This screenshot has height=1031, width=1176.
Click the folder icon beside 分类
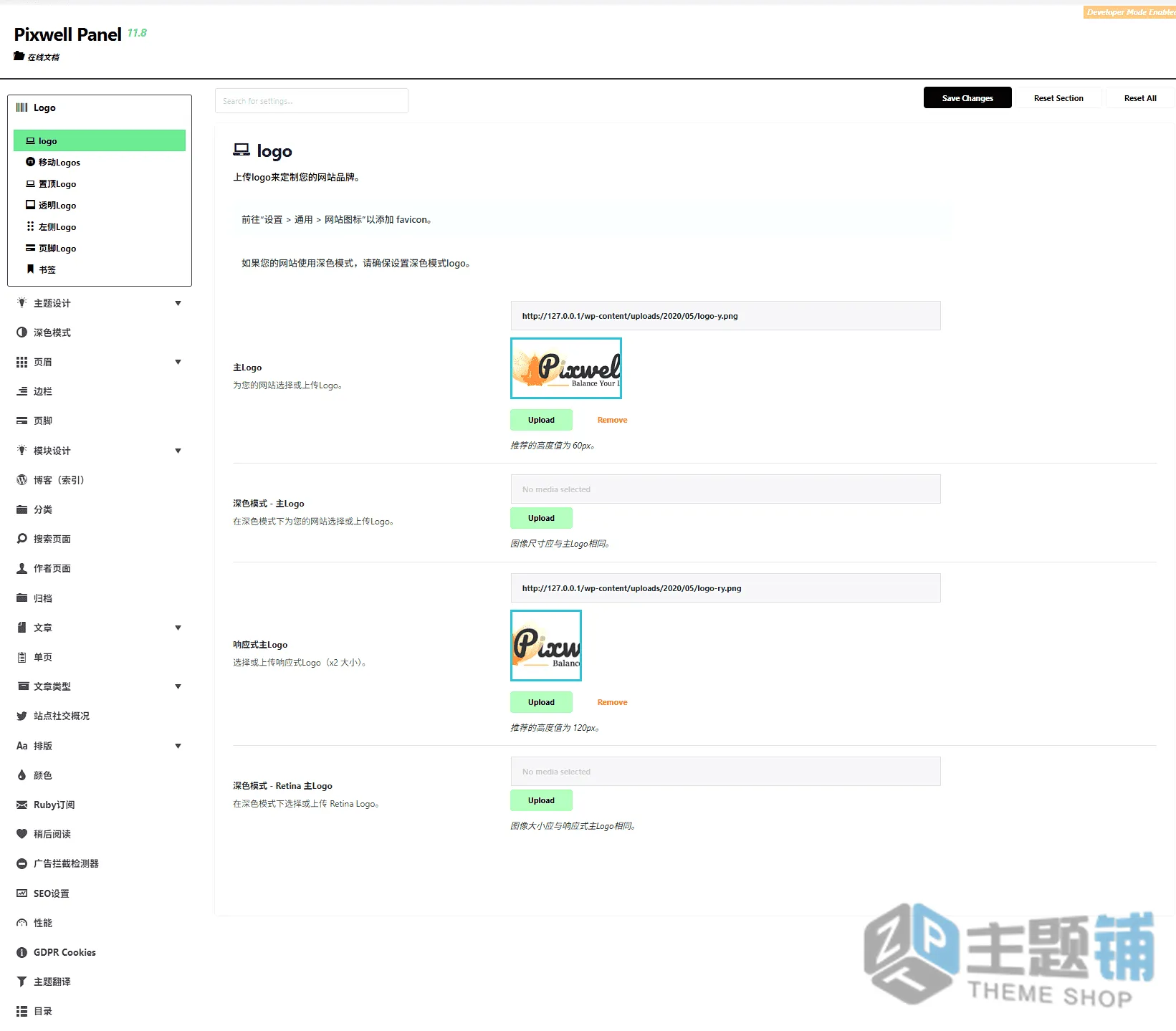(x=21, y=509)
